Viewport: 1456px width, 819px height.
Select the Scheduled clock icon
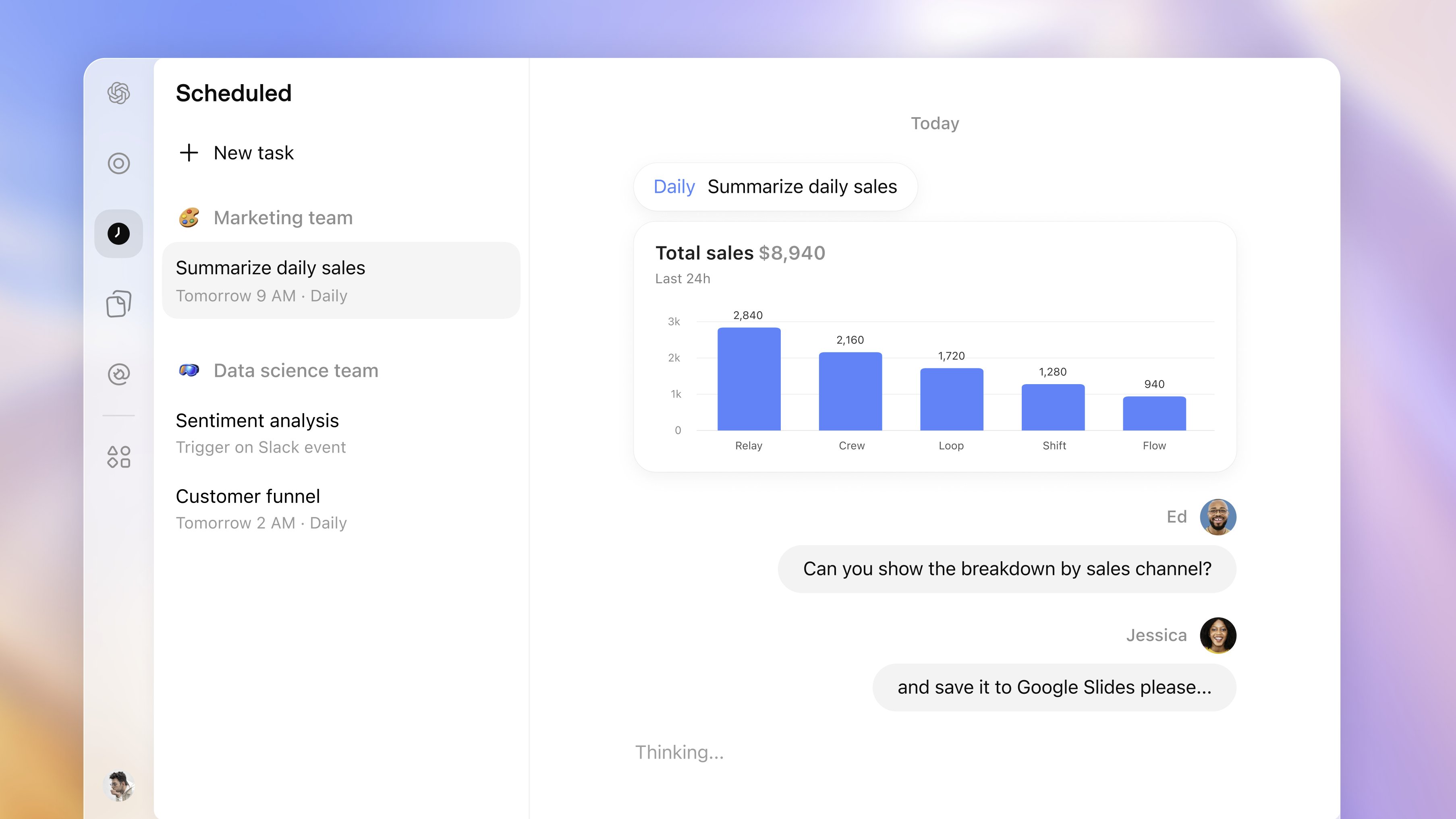coord(119,234)
